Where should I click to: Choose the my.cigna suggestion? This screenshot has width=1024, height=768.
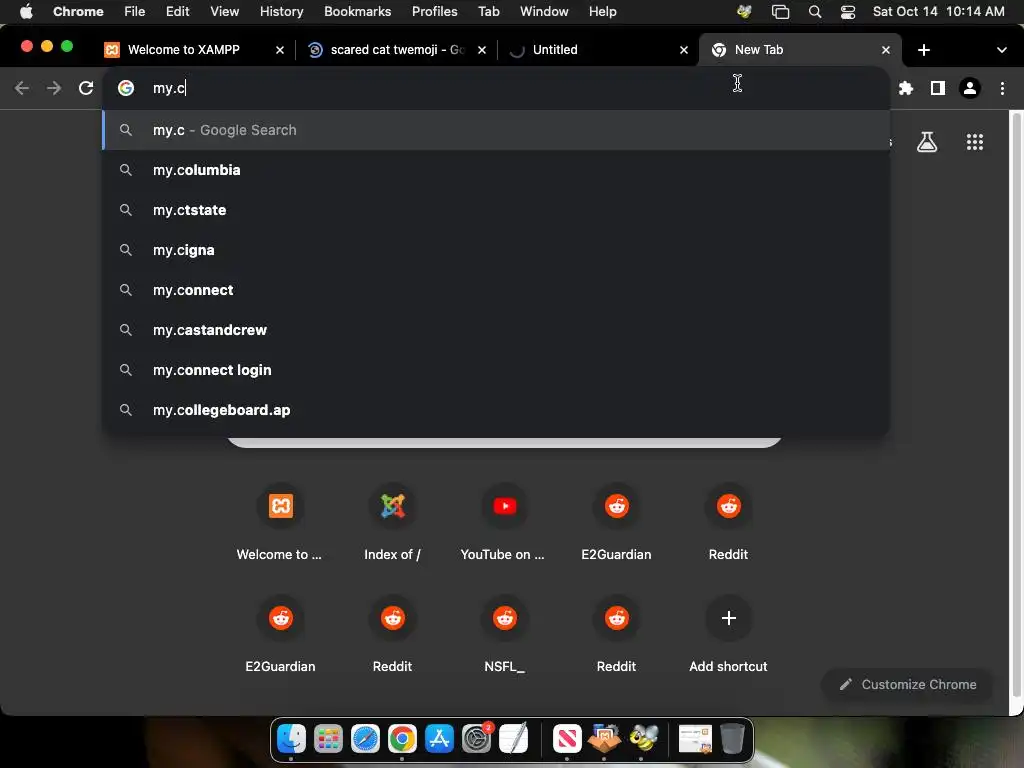(x=496, y=250)
